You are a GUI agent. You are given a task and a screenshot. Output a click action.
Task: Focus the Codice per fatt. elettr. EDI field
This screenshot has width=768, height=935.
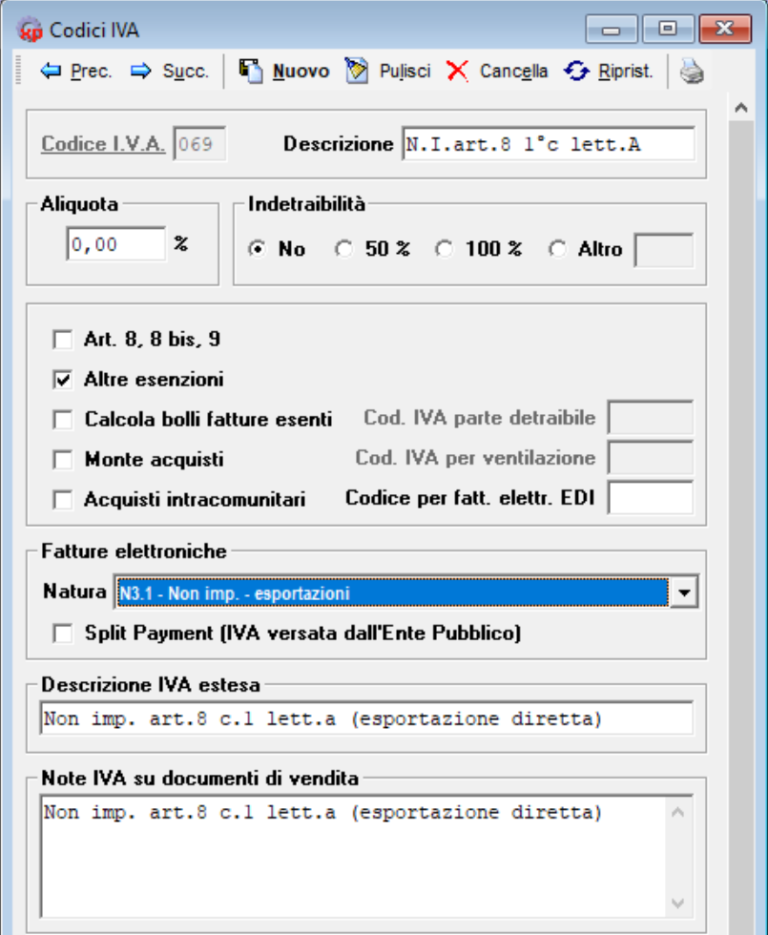pos(650,497)
